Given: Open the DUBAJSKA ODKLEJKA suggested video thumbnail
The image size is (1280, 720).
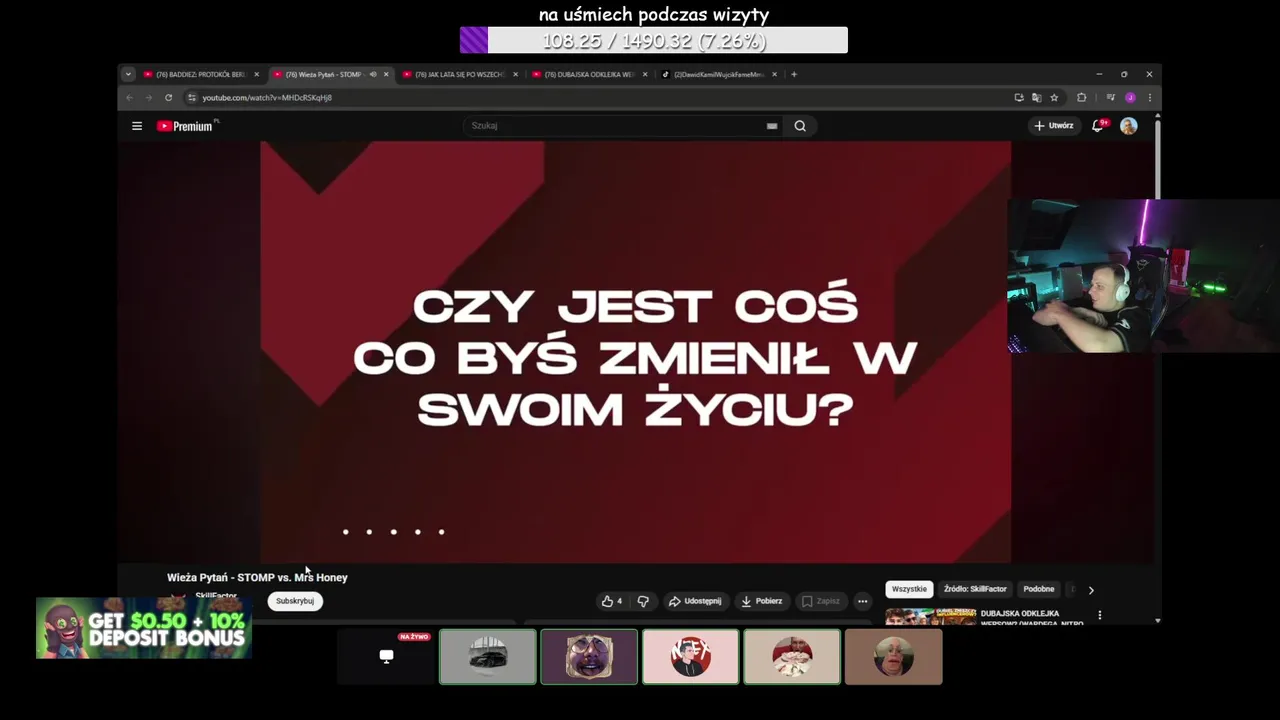Looking at the screenshot, I should tap(930, 617).
